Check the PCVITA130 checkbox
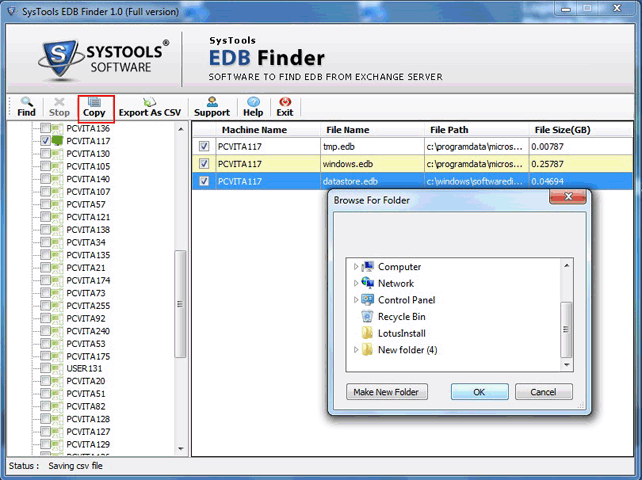Viewport: 642px width, 480px height. click(x=45, y=154)
